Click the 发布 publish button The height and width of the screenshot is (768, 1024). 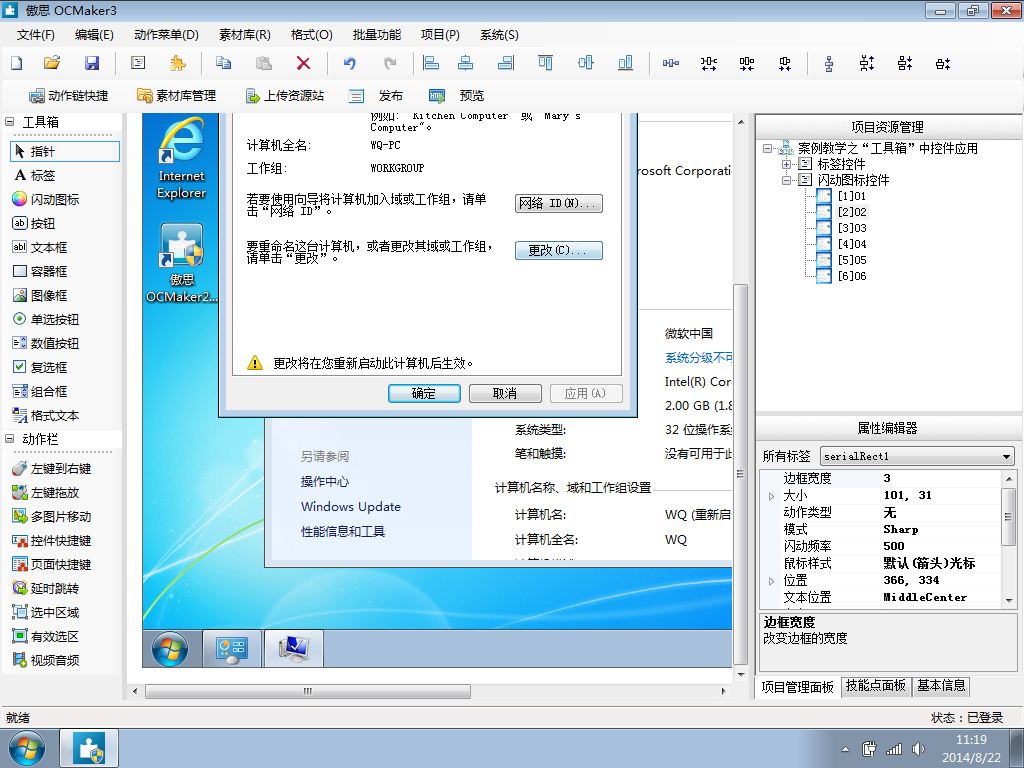[x=376, y=96]
